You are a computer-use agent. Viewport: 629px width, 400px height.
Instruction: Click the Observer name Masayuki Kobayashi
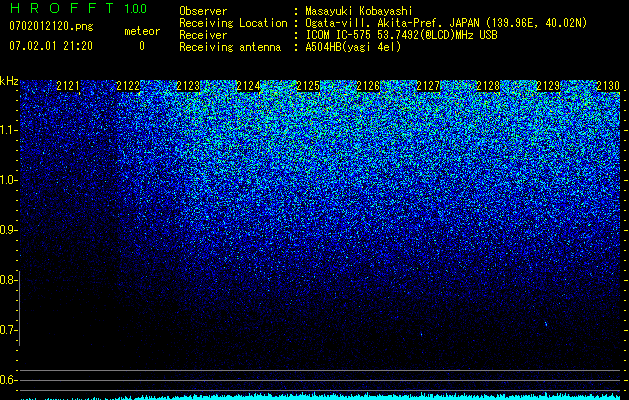[x=359, y=11]
